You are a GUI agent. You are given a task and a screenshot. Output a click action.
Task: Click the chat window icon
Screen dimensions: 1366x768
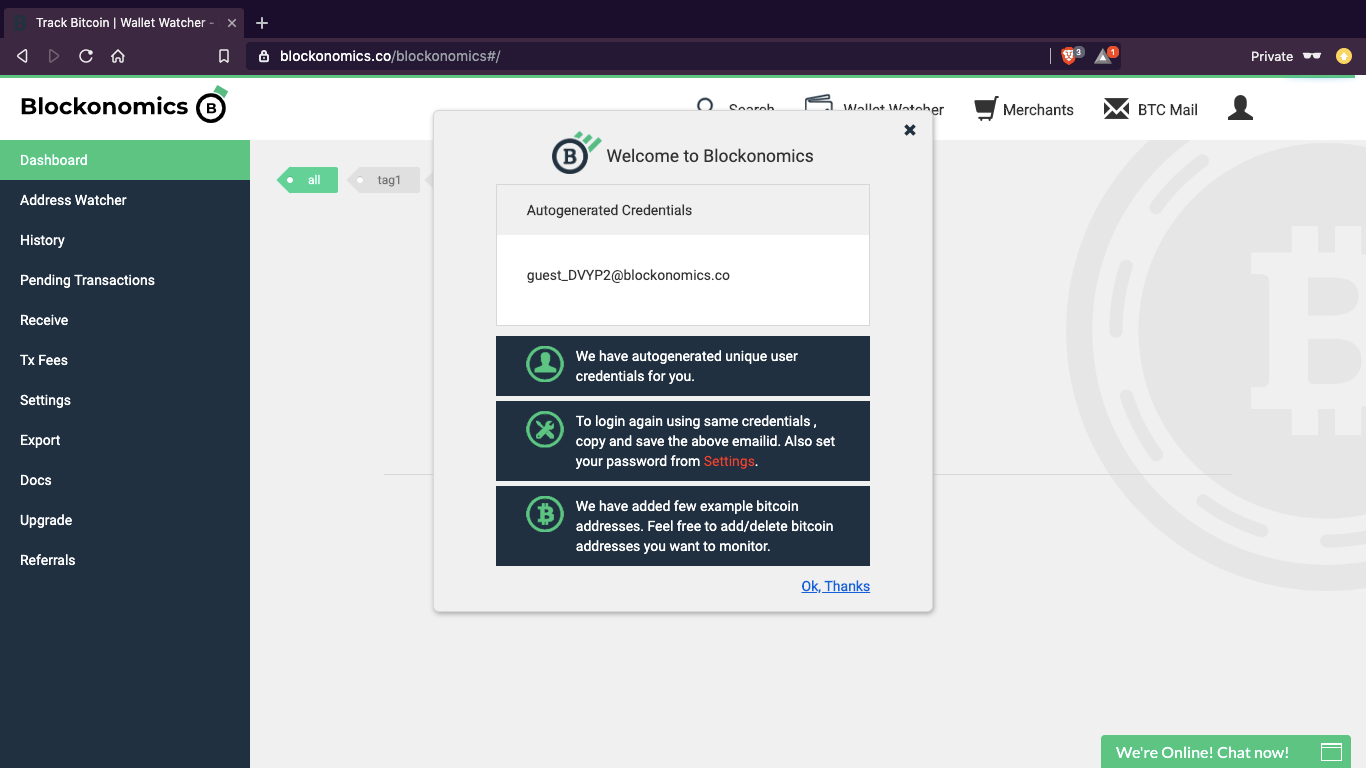tap(1331, 752)
